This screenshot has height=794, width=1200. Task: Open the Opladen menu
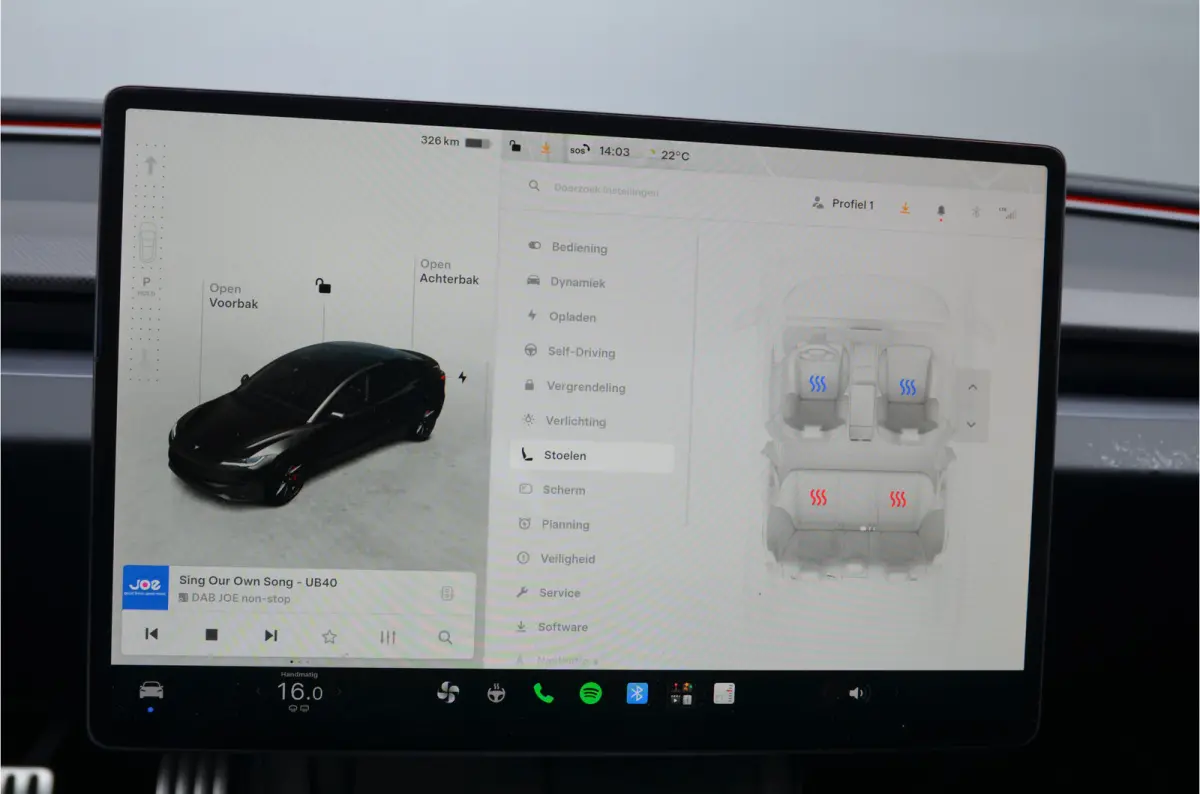click(561, 317)
